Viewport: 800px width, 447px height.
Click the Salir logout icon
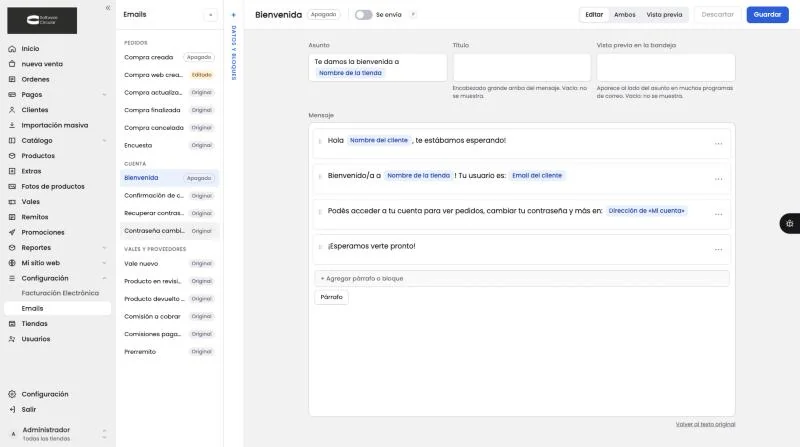[12, 409]
